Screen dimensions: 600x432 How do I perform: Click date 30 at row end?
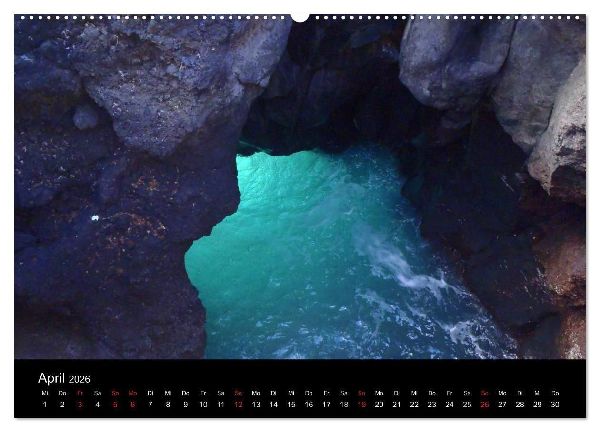[555, 404]
